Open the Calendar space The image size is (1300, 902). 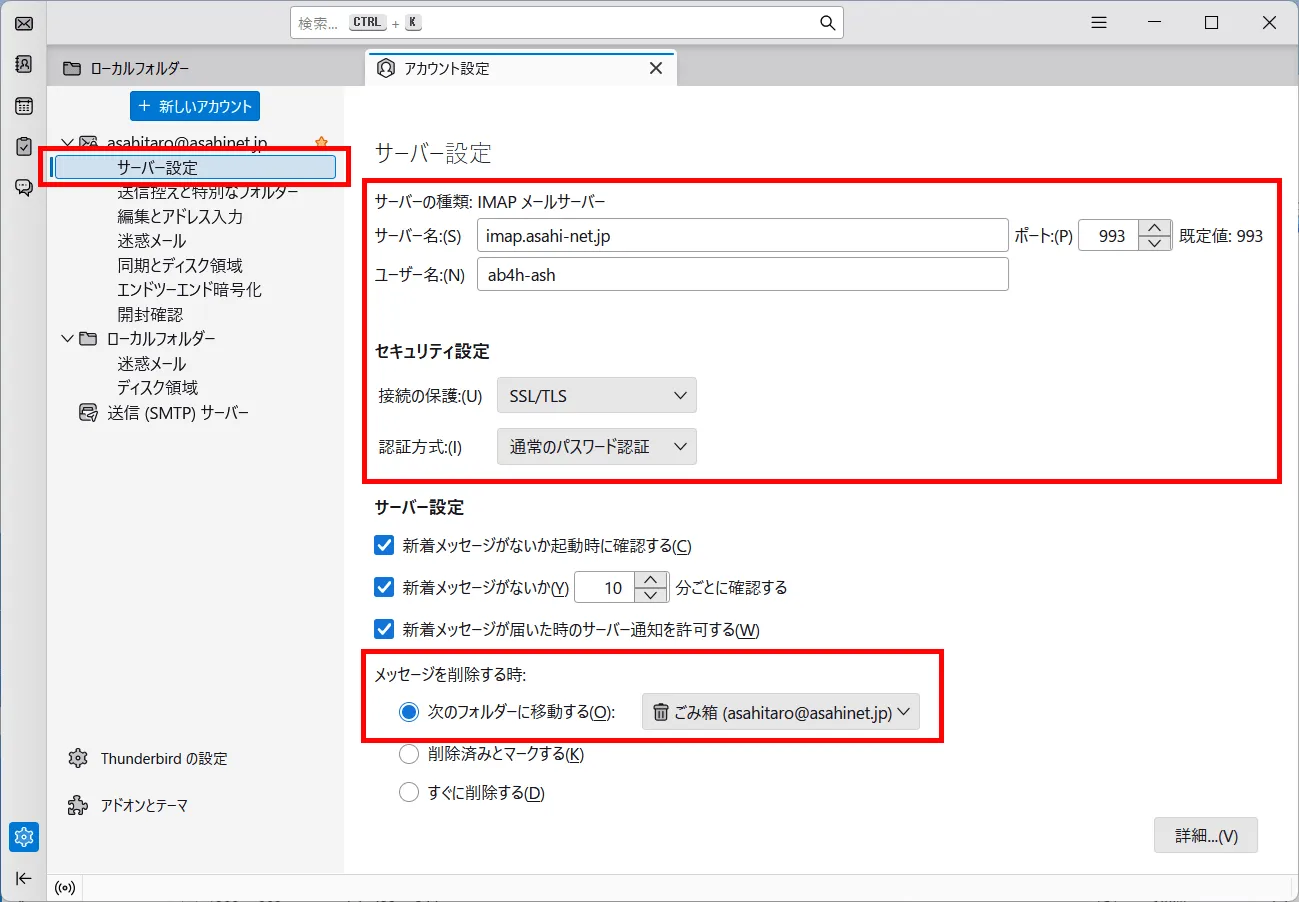pos(23,105)
